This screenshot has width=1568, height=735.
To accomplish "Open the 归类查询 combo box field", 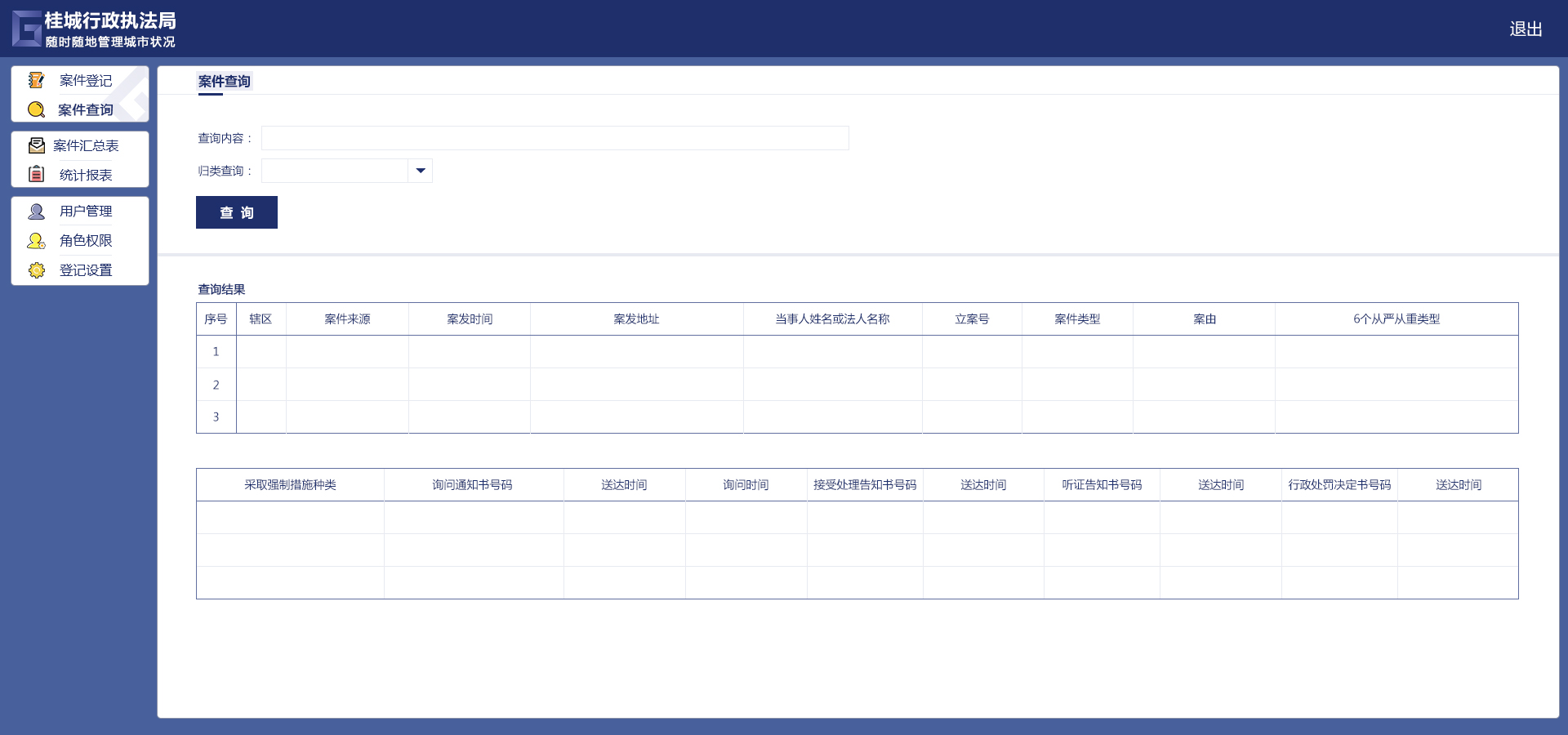I will point(335,171).
